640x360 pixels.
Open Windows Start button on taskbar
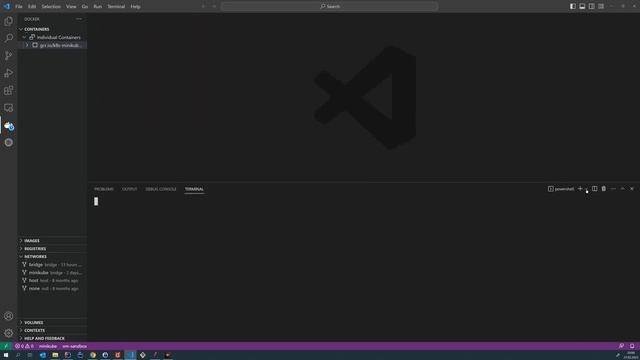tap(6, 355)
